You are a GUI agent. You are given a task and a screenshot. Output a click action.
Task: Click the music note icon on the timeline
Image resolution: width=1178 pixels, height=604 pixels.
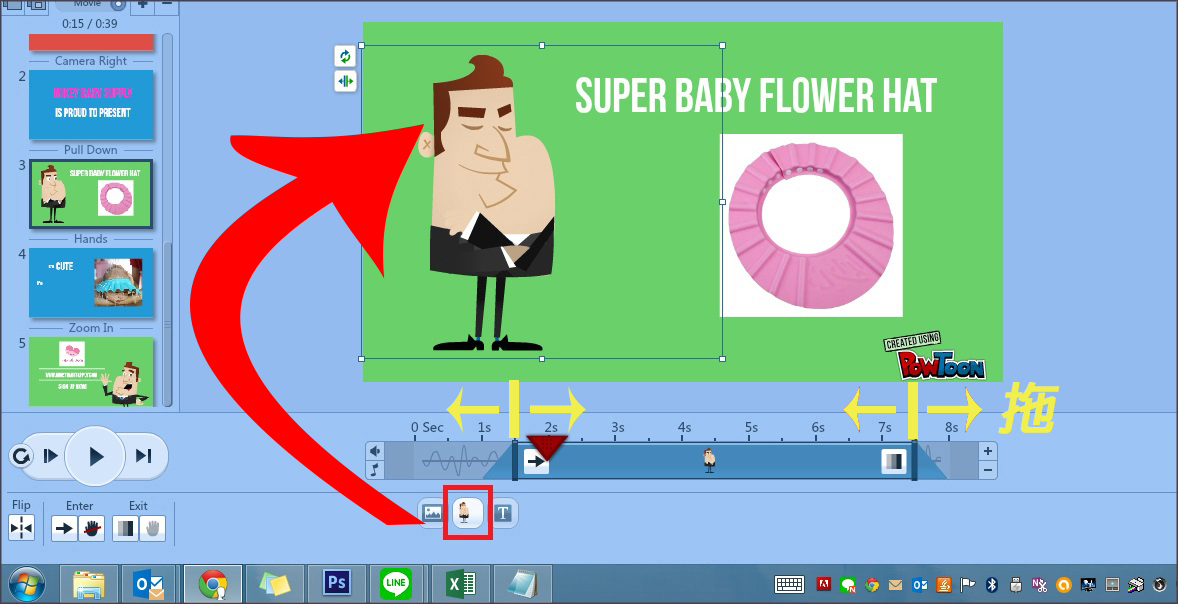coord(375,469)
